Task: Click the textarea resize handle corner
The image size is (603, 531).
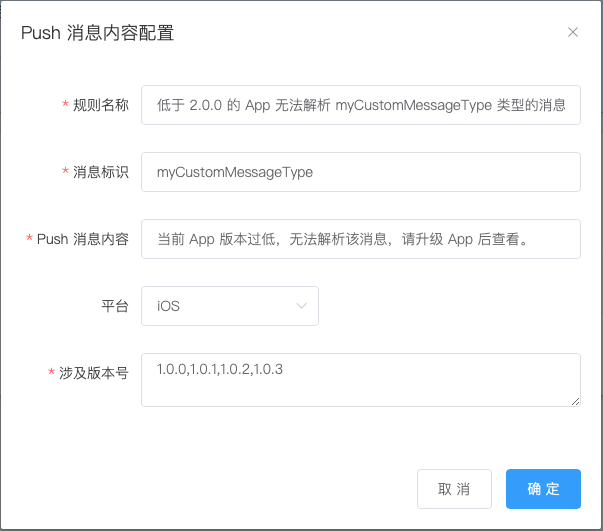Action: 575,401
